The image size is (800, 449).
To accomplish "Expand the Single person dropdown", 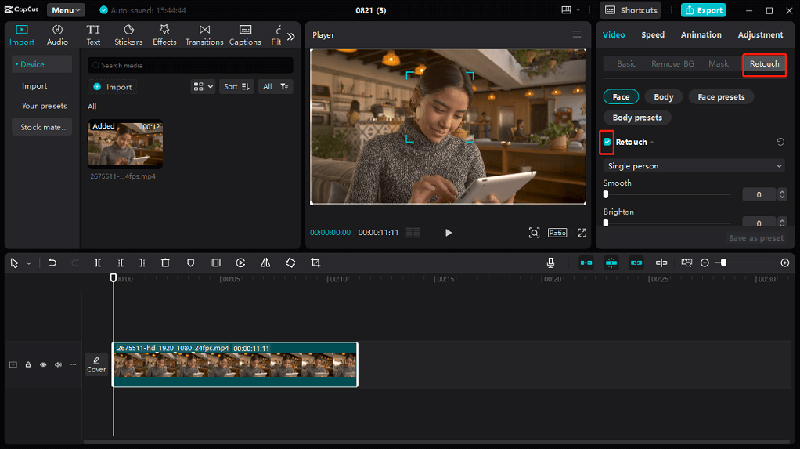I will point(694,165).
